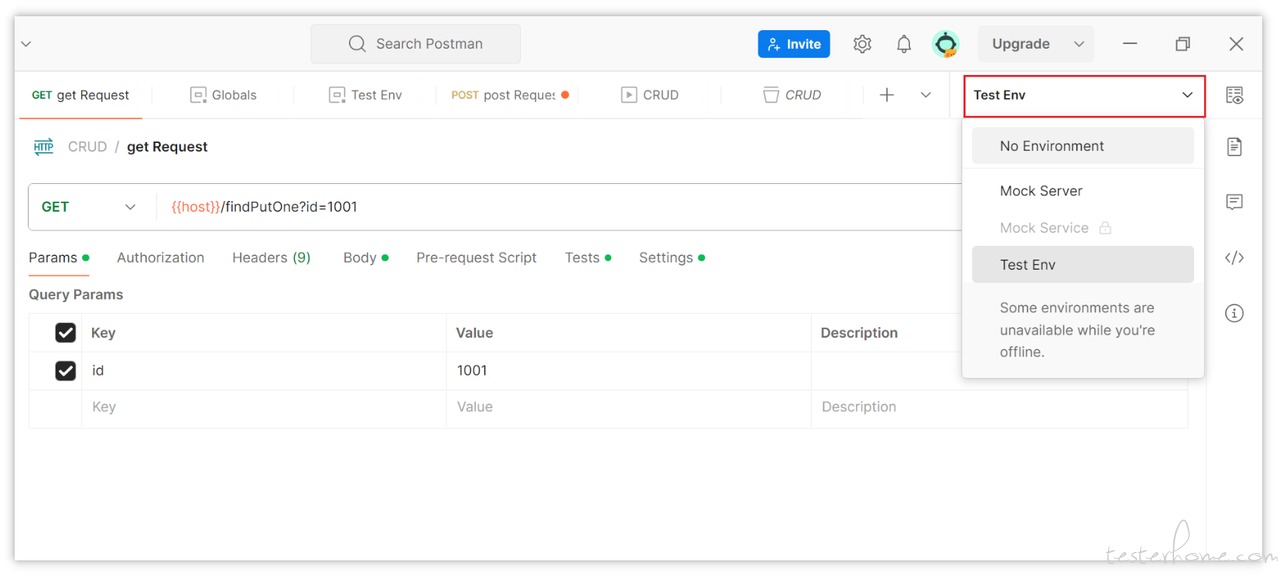
Task: Click the {{host}} variable in URL
Action: pyautogui.click(x=195, y=207)
